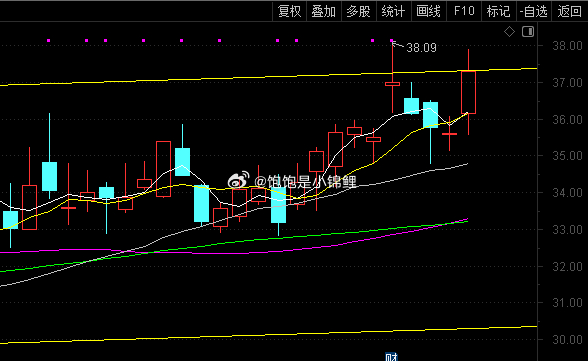Open the 复权 adjustment option
The image size is (588, 361).
pos(290,11)
